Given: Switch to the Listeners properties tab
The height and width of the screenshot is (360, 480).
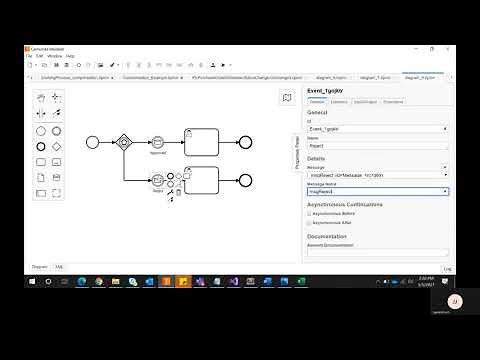Looking at the screenshot, I should [x=339, y=102].
